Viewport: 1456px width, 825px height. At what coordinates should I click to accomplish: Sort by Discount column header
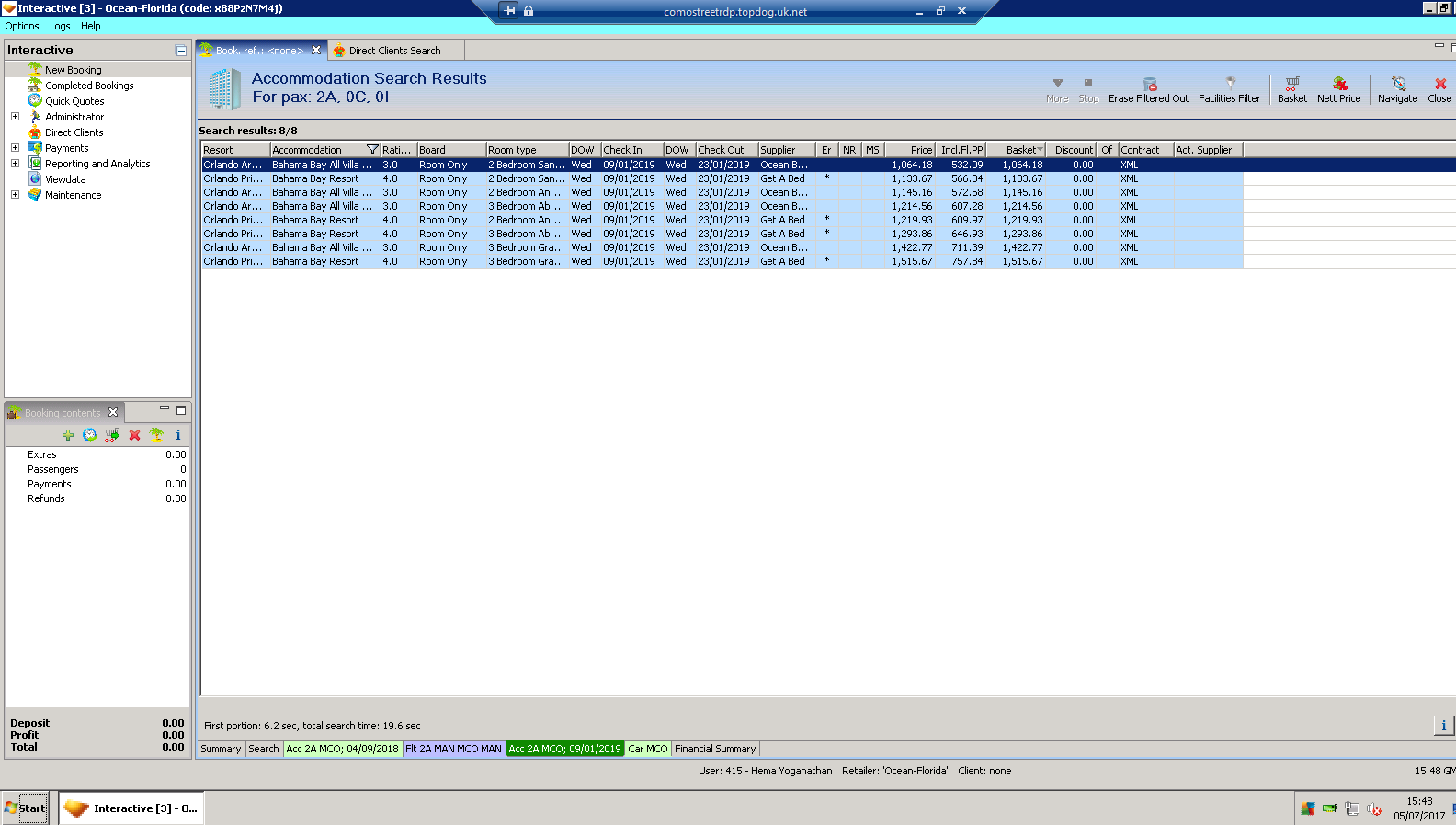pyautogui.click(x=1073, y=150)
